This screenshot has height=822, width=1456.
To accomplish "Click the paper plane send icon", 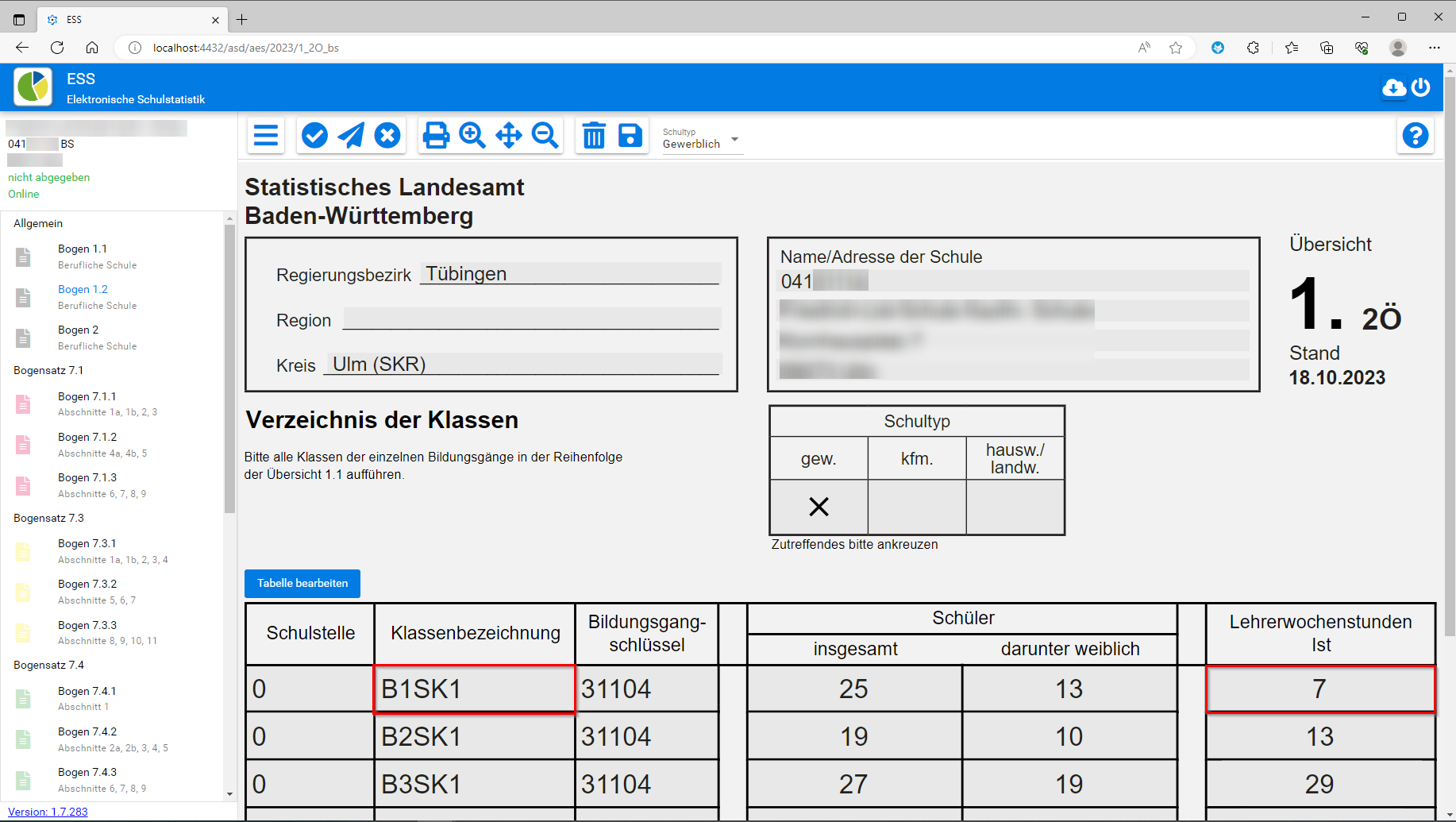I will (x=351, y=136).
